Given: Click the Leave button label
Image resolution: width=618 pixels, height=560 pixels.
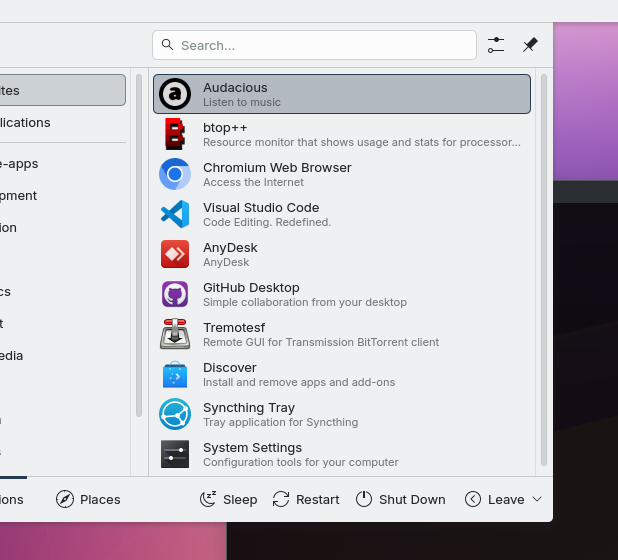Looking at the screenshot, I should click(x=506, y=500).
